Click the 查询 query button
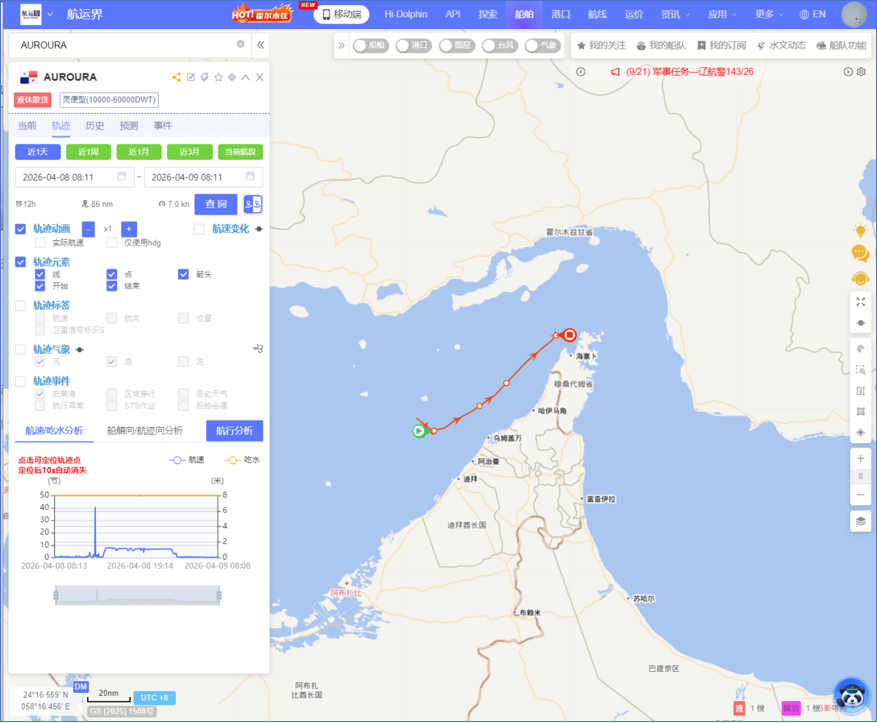The width and height of the screenshot is (877, 723). coord(216,204)
